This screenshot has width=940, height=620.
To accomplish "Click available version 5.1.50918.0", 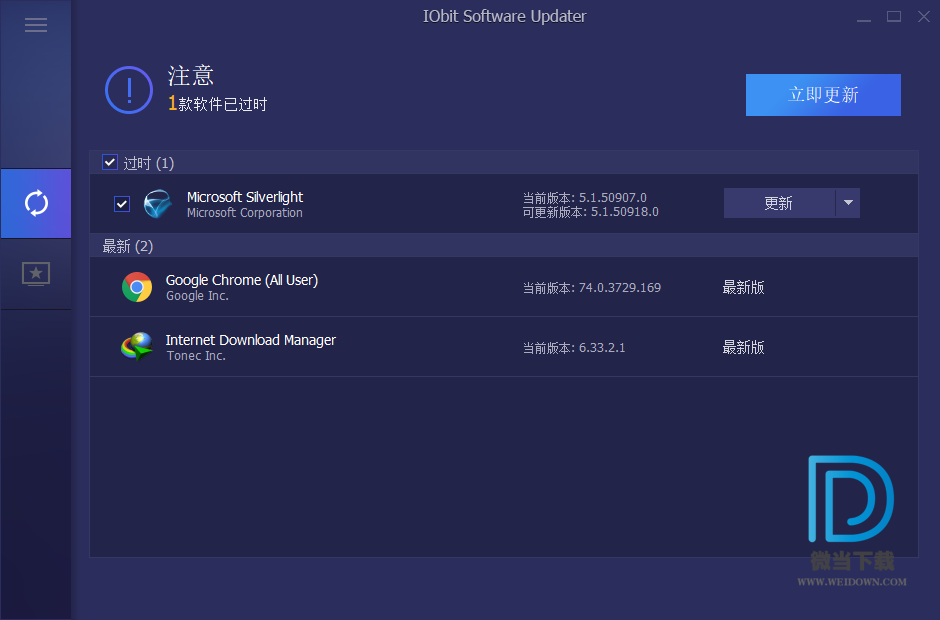I will 590,212.
